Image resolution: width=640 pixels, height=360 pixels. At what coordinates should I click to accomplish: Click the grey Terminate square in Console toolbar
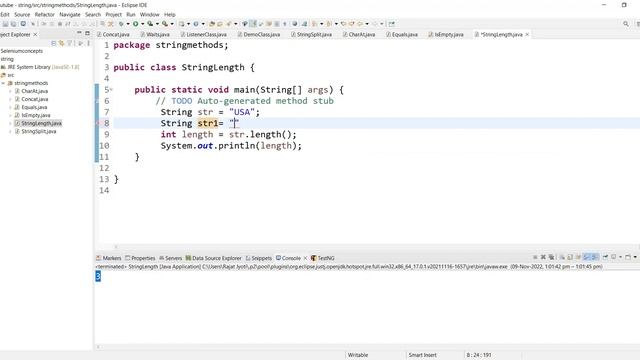[535, 257]
